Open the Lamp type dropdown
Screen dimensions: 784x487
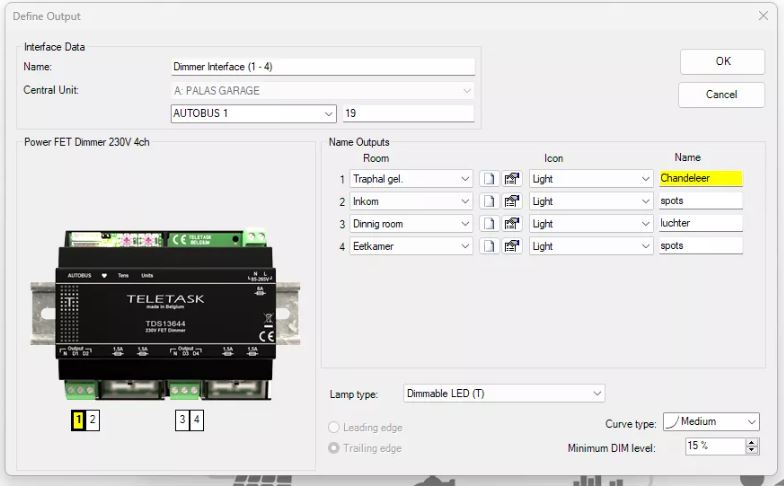pyautogui.click(x=504, y=394)
